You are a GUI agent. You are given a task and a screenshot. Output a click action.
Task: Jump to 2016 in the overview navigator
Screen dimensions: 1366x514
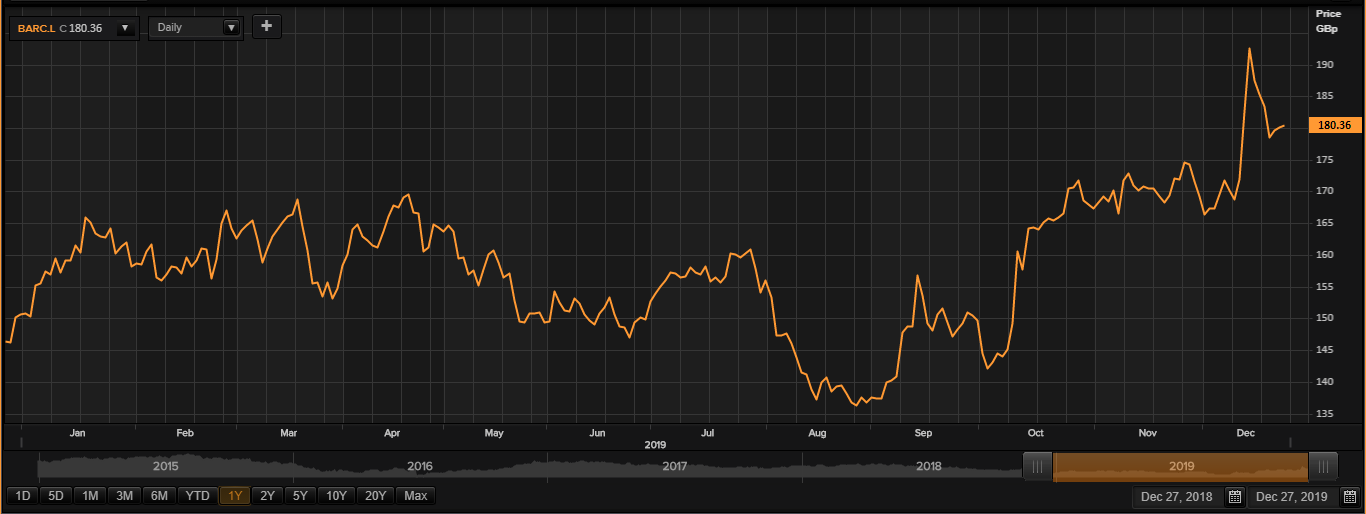pyautogui.click(x=420, y=466)
